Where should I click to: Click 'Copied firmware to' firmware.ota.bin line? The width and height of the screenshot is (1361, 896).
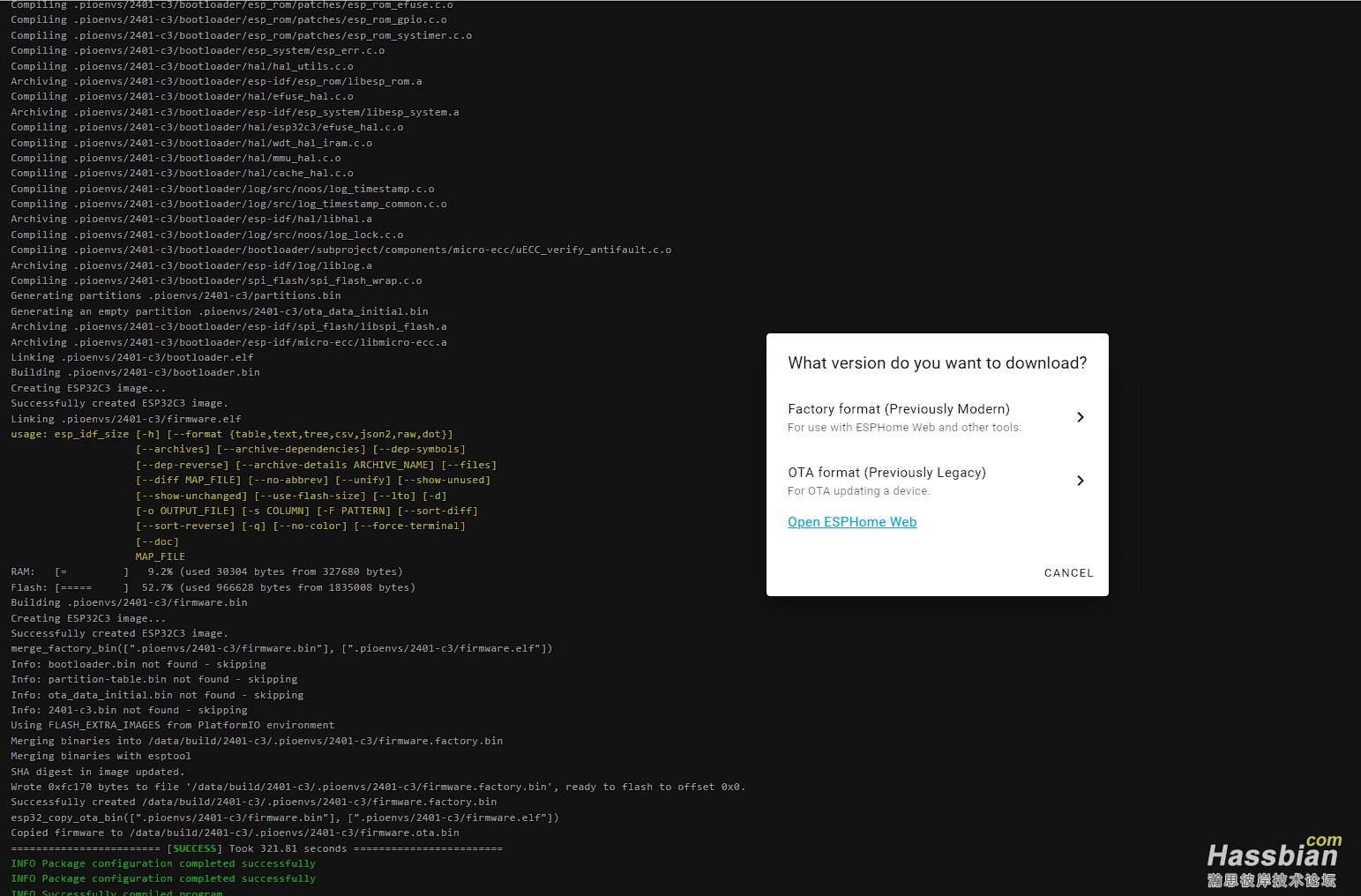235,833
